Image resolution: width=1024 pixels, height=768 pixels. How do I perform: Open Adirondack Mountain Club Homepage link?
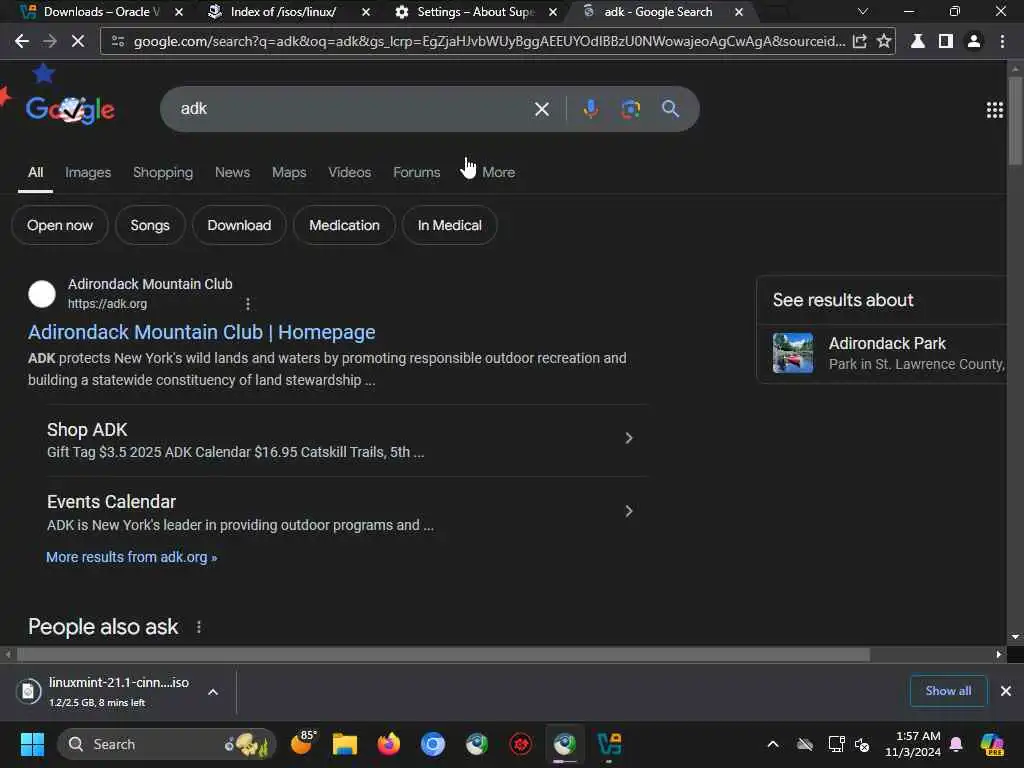coord(202,332)
